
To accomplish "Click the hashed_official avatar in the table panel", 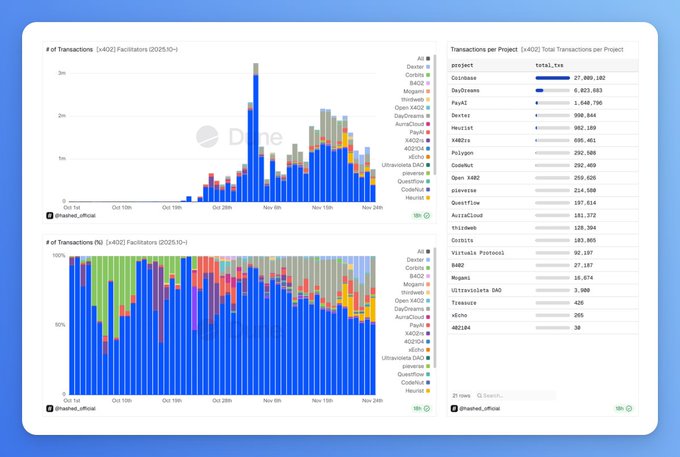I will click(454, 409).
